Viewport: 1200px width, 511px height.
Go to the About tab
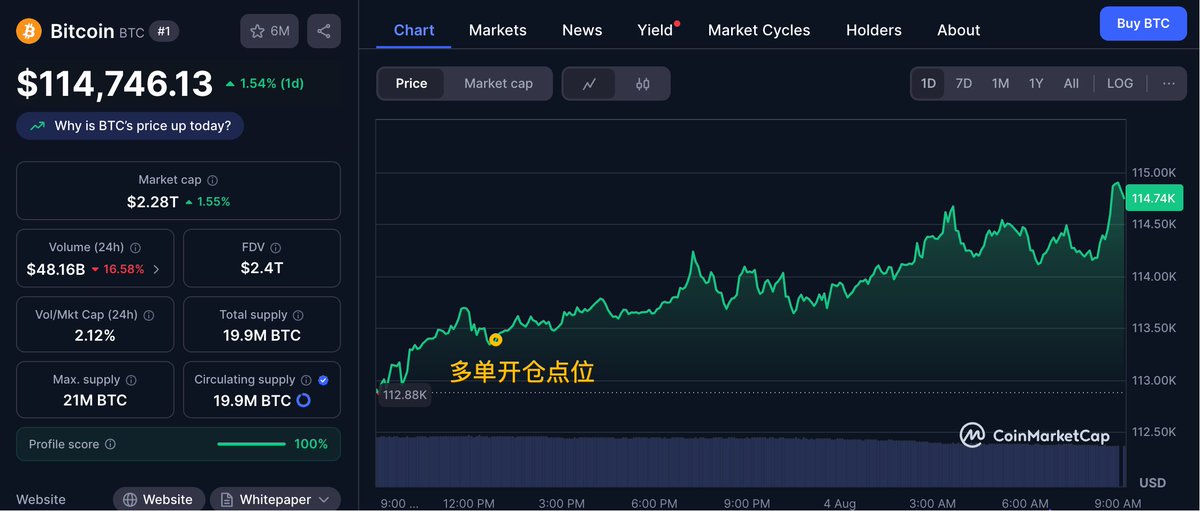[x=958, y=30]
